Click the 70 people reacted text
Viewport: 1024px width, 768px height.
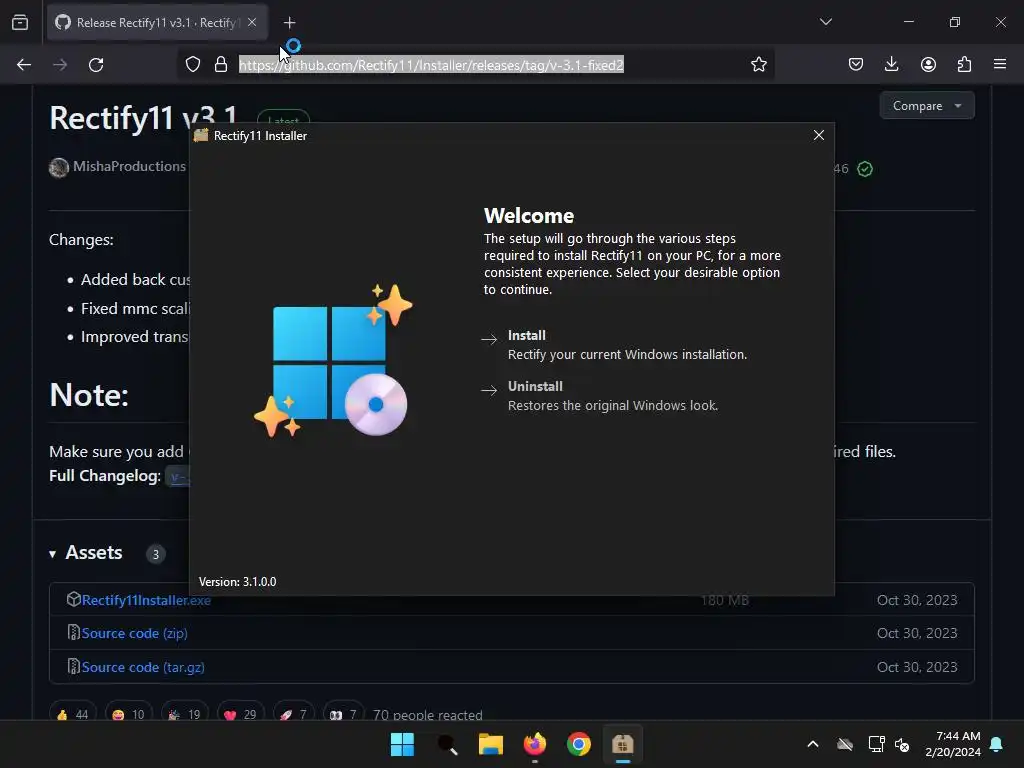pyautogui.click(x=428, y=714)
